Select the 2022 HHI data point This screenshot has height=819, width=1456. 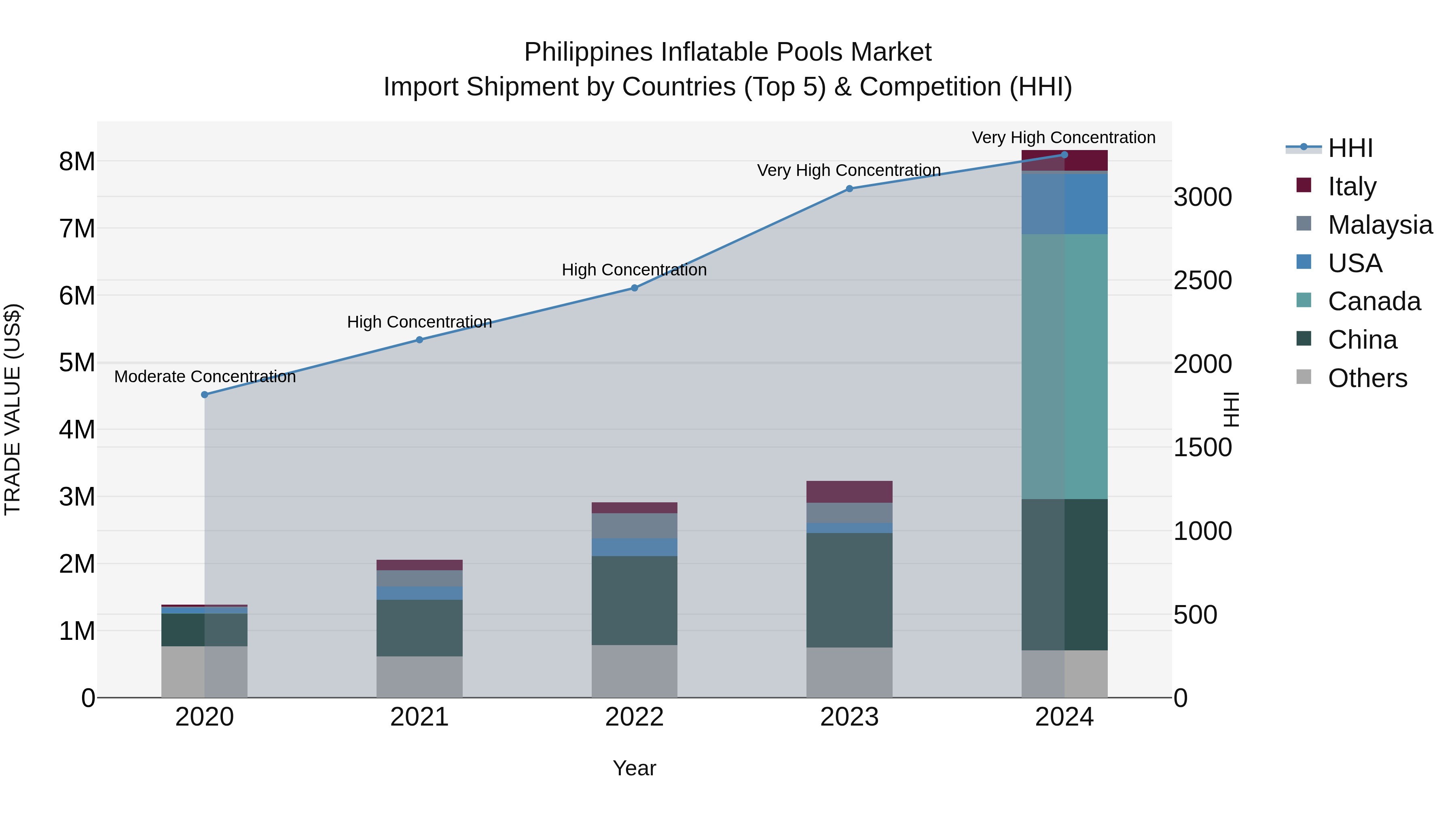(x=634, y=288)
